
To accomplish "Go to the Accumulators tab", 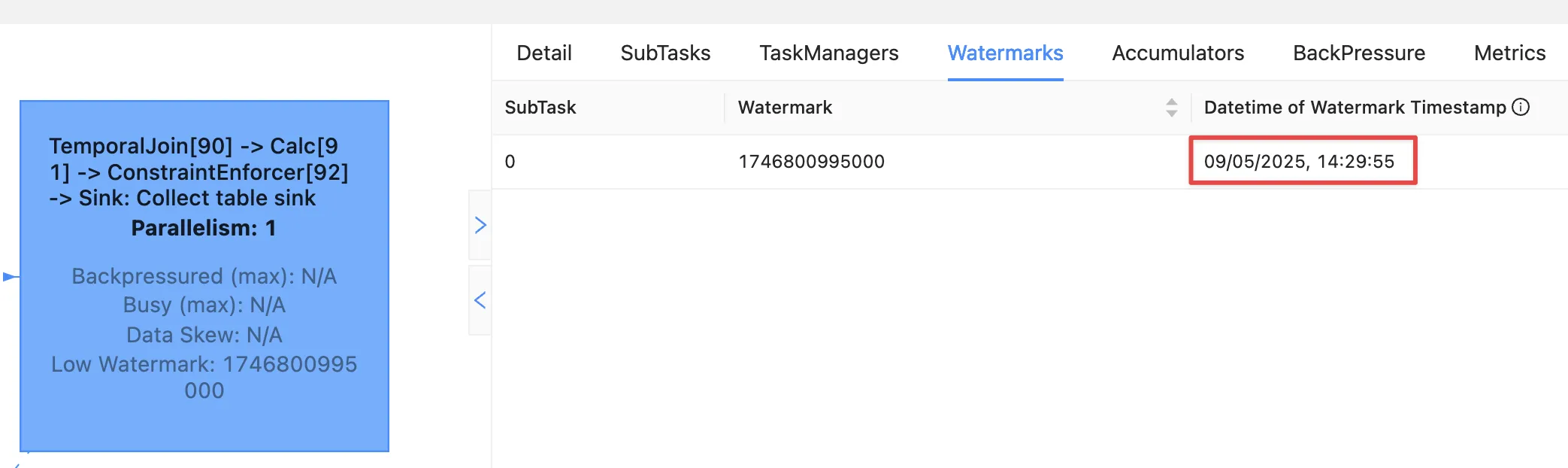I will click(1178, 53).
